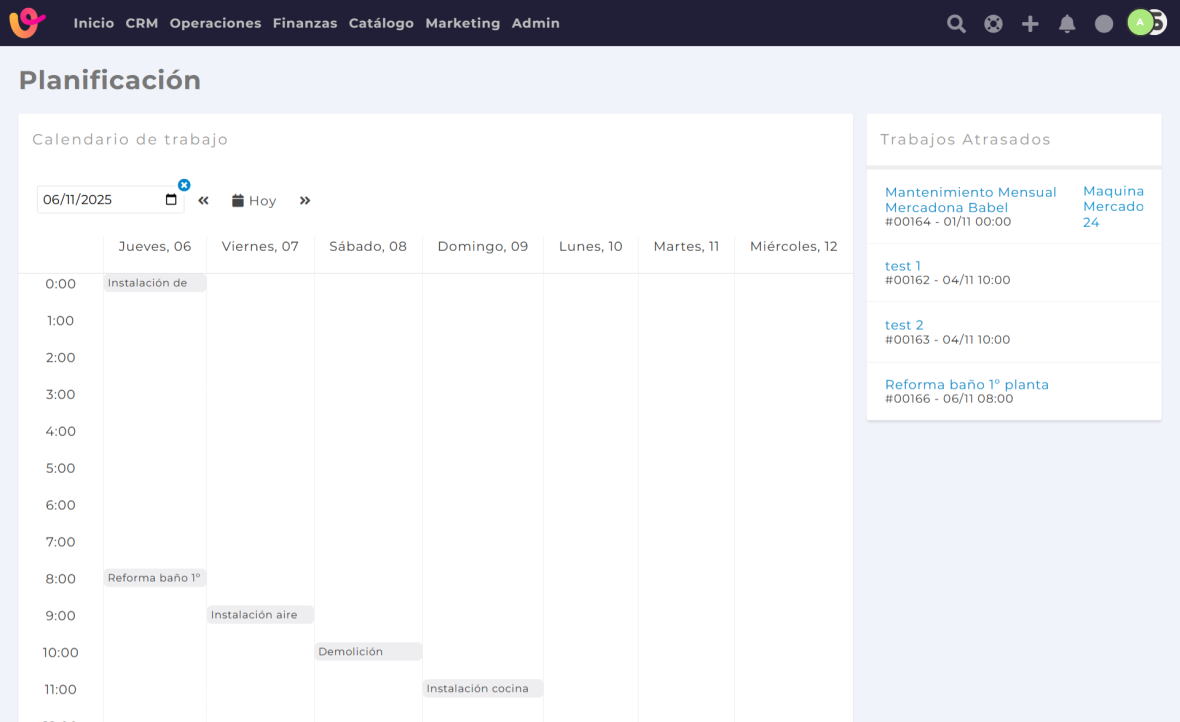Click the search magnifier icon
Screen dimensions: 1180x722
956,24
